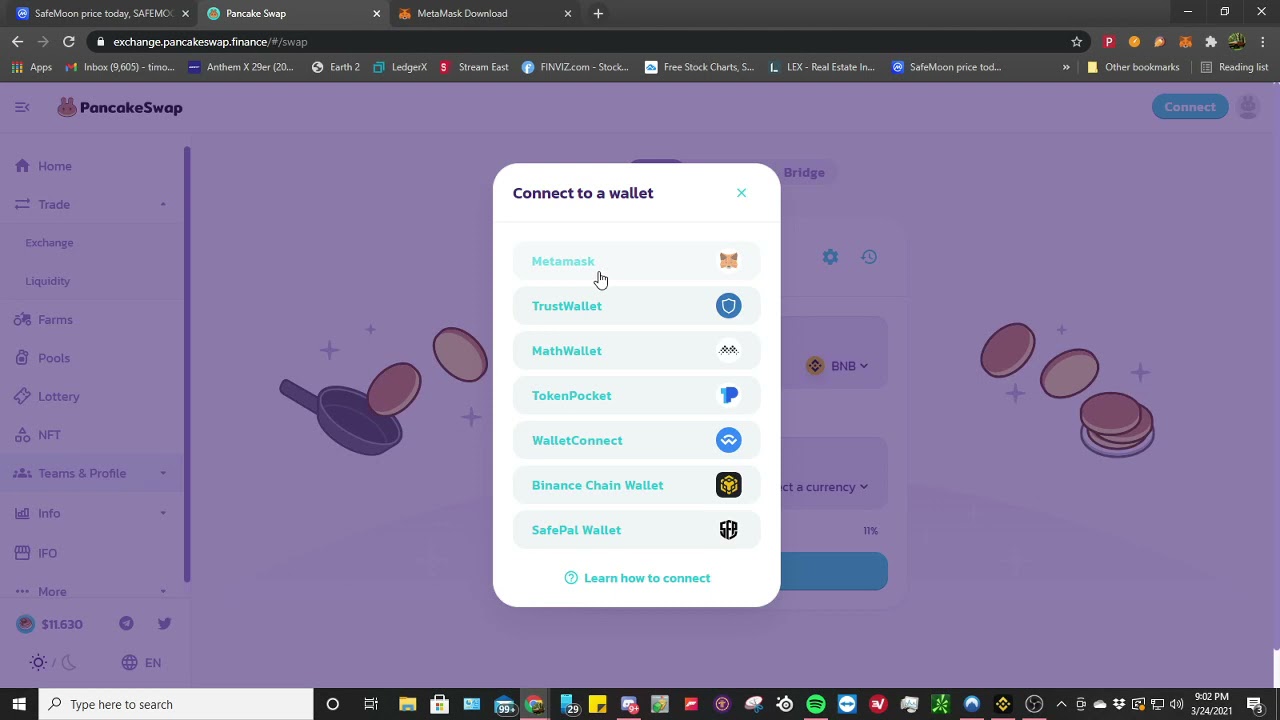This screenshot has height=720, width=1280.
Task: Select MathWallet from the wallet list
Action: click(636, 351)
